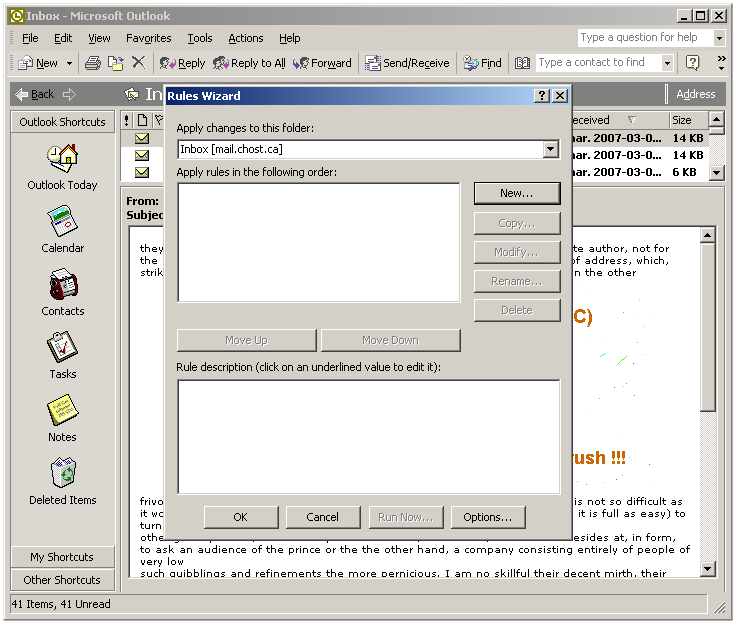Click the Print toolbar icon

pyautogui.click(x=93, y=63)
